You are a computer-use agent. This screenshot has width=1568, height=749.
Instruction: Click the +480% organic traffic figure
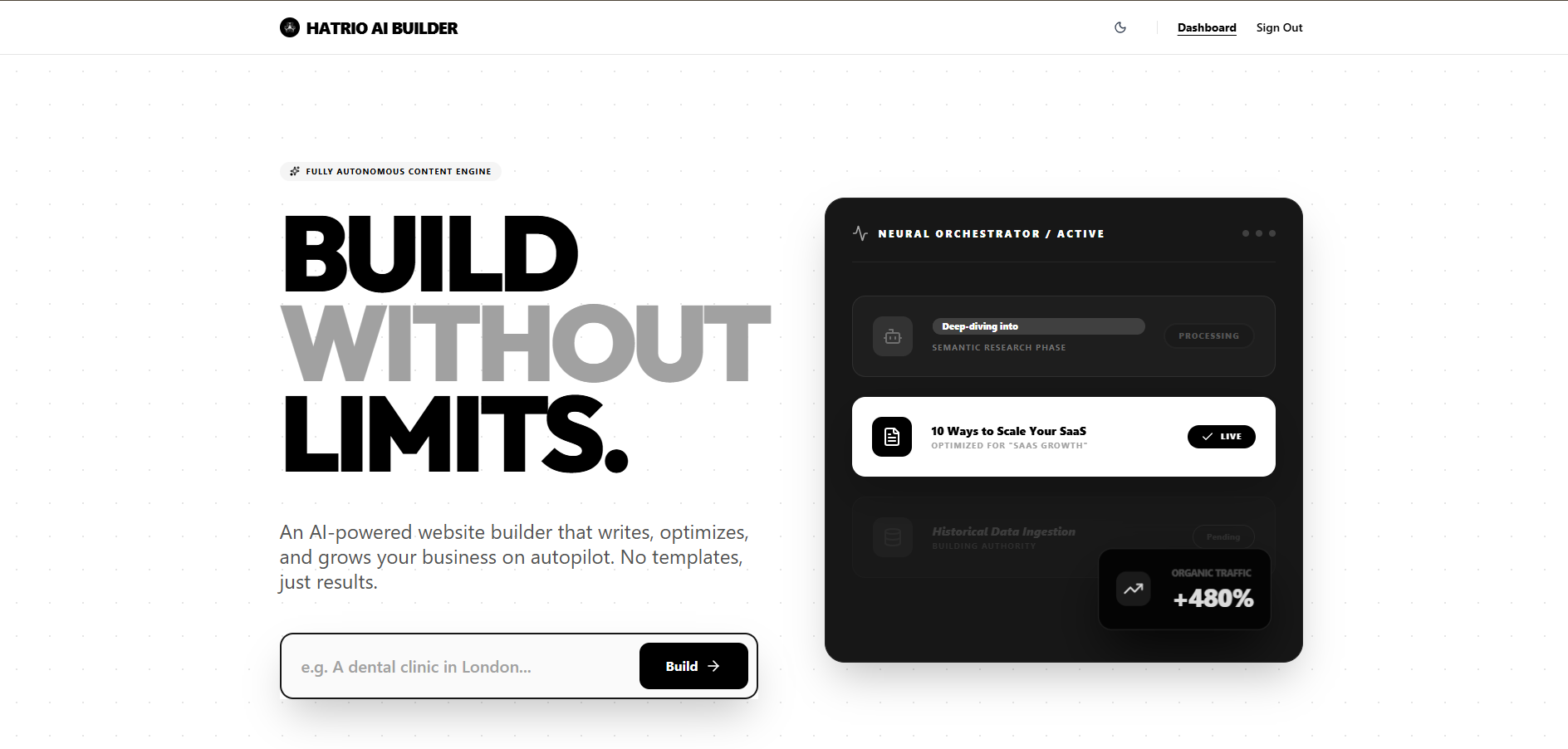pyautogui.click(x=1213, y=598)
